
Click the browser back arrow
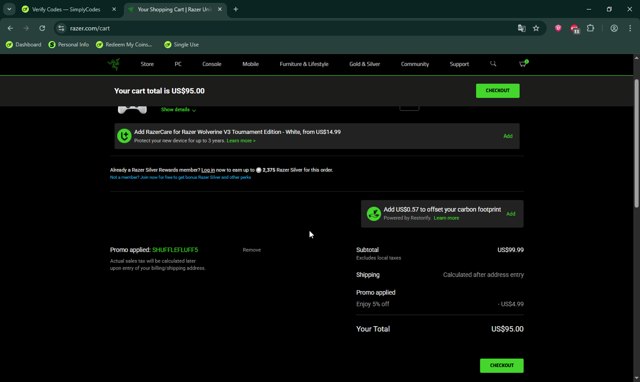[x=10, y=28]
